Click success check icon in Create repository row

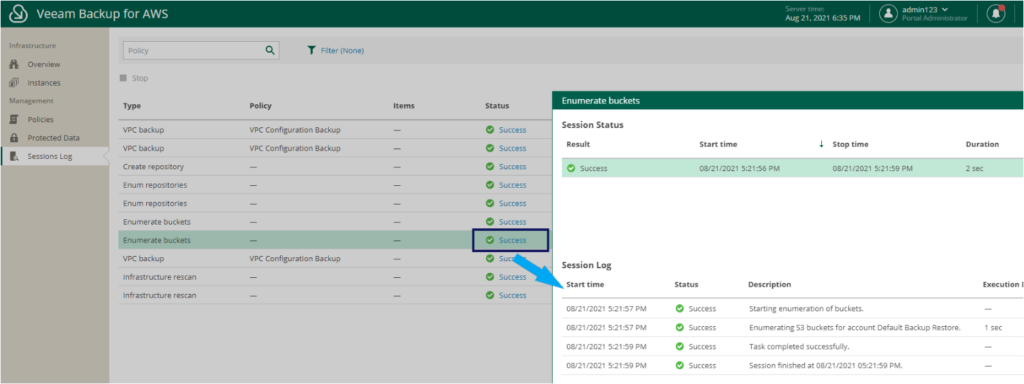pos(490,167)
